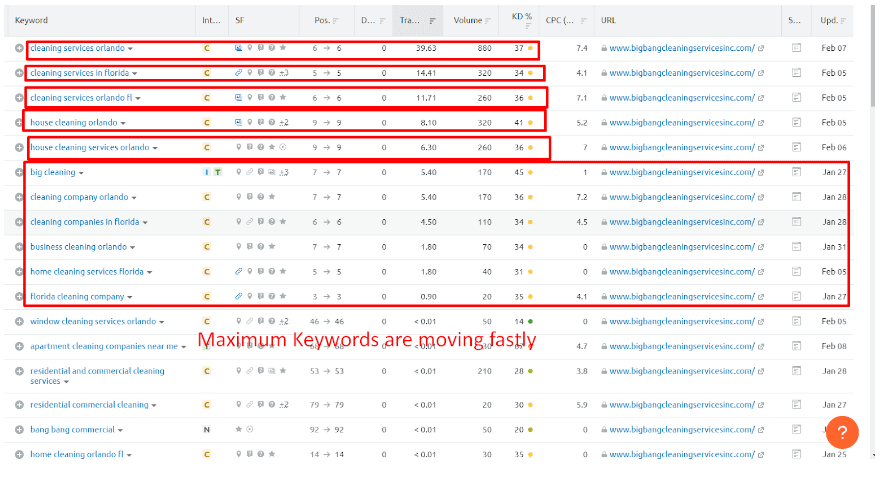Screen dimensions: 881x477
Task: Click KD value 45 for big cleaning
Action: tap(519, 172)
